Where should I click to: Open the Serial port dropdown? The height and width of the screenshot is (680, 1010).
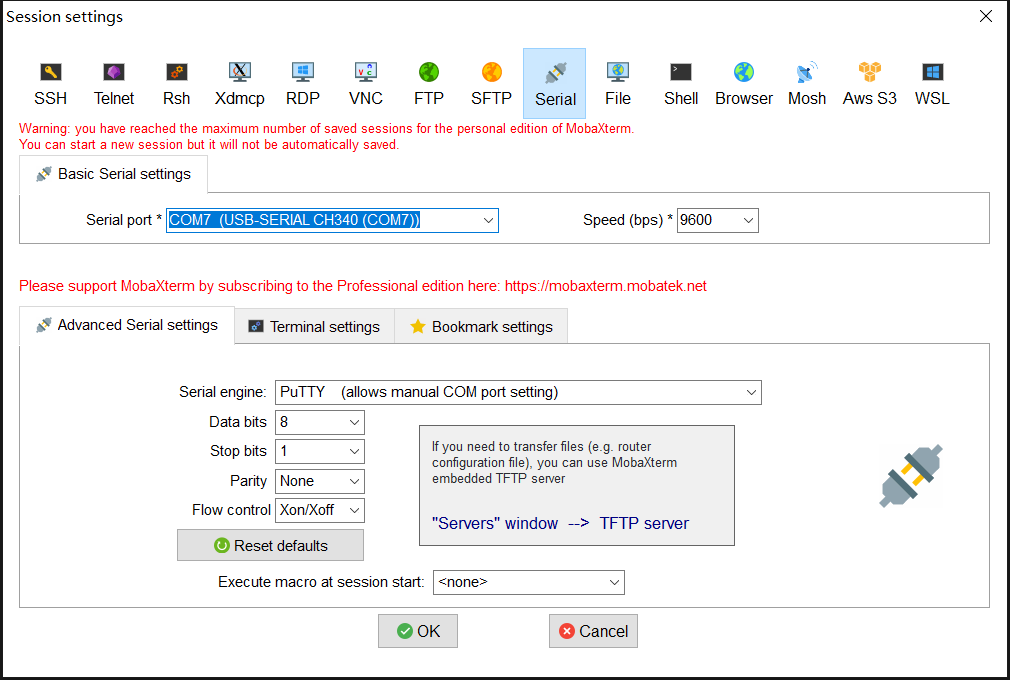coord(332,220)
